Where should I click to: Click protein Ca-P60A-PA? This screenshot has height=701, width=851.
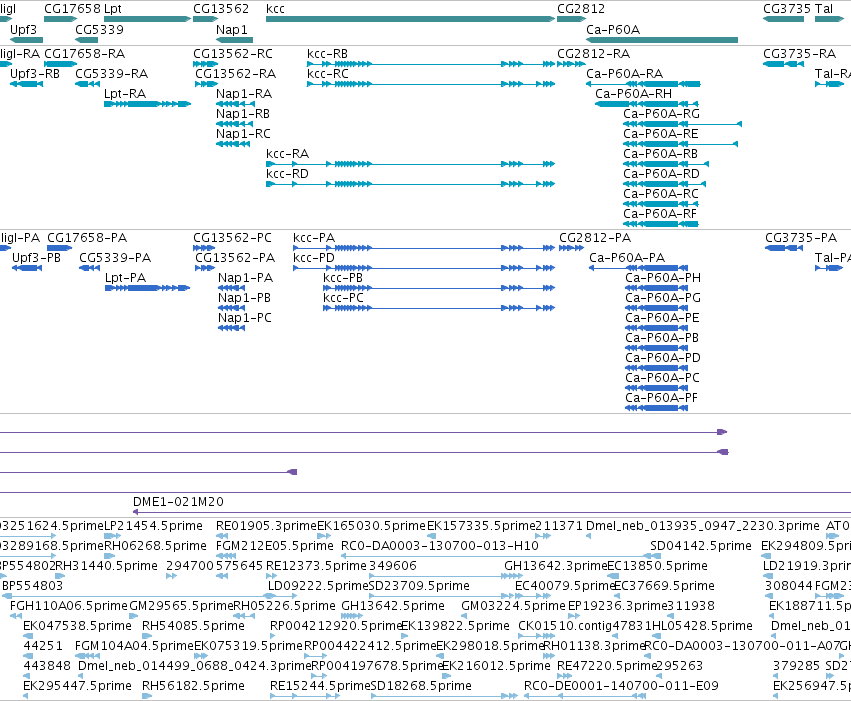point(627,258)
